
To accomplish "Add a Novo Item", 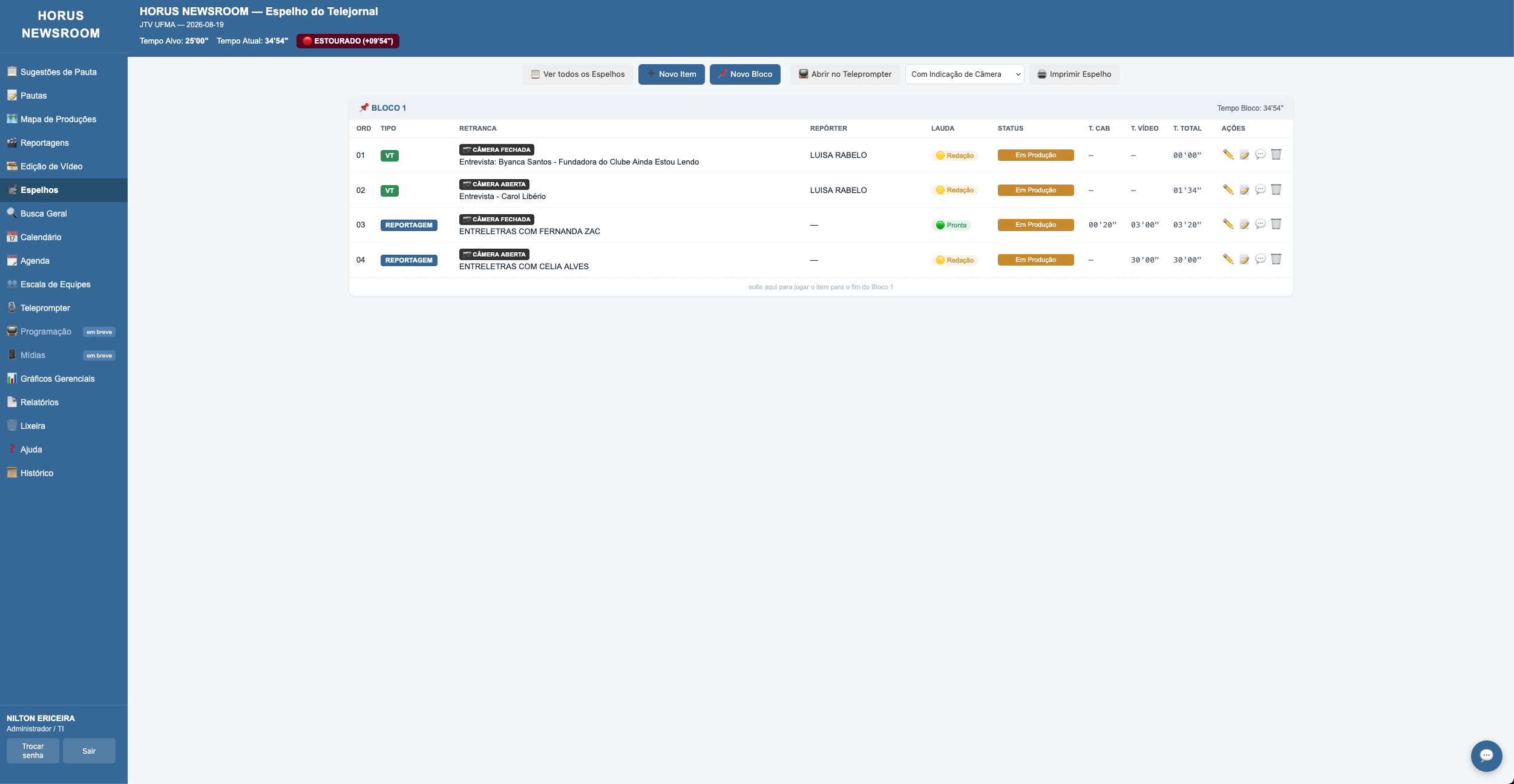I will pos(671,74).
